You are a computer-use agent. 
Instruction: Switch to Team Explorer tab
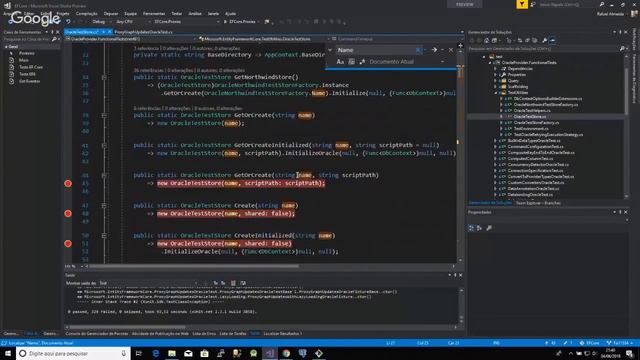(x=538, y=203)
